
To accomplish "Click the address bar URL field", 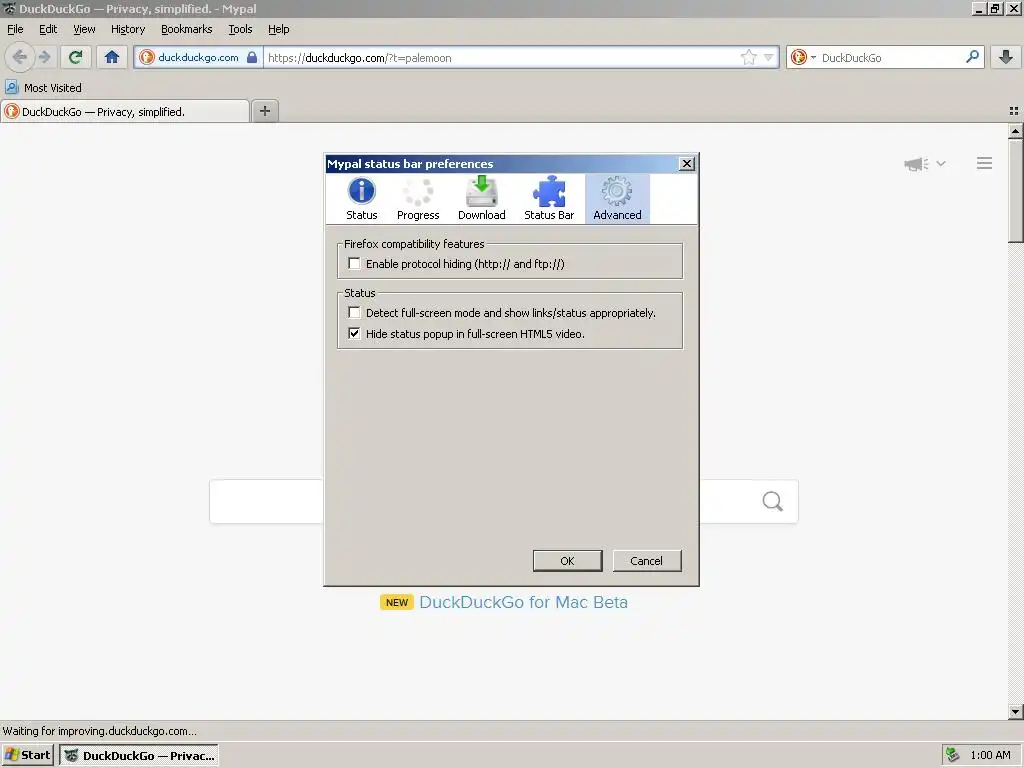I will pyautogui.click(x=502, y=57).
